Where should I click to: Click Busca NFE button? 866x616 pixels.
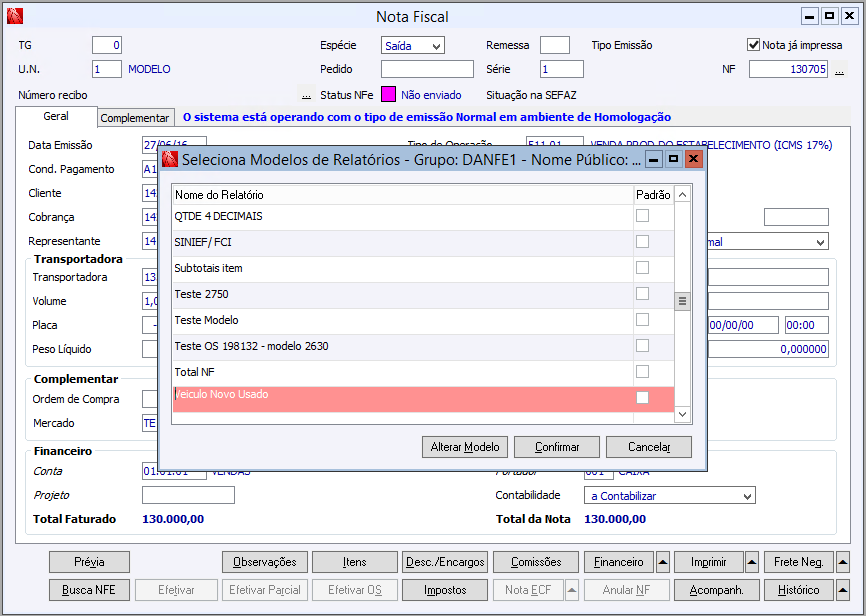(x=89, y=590)
